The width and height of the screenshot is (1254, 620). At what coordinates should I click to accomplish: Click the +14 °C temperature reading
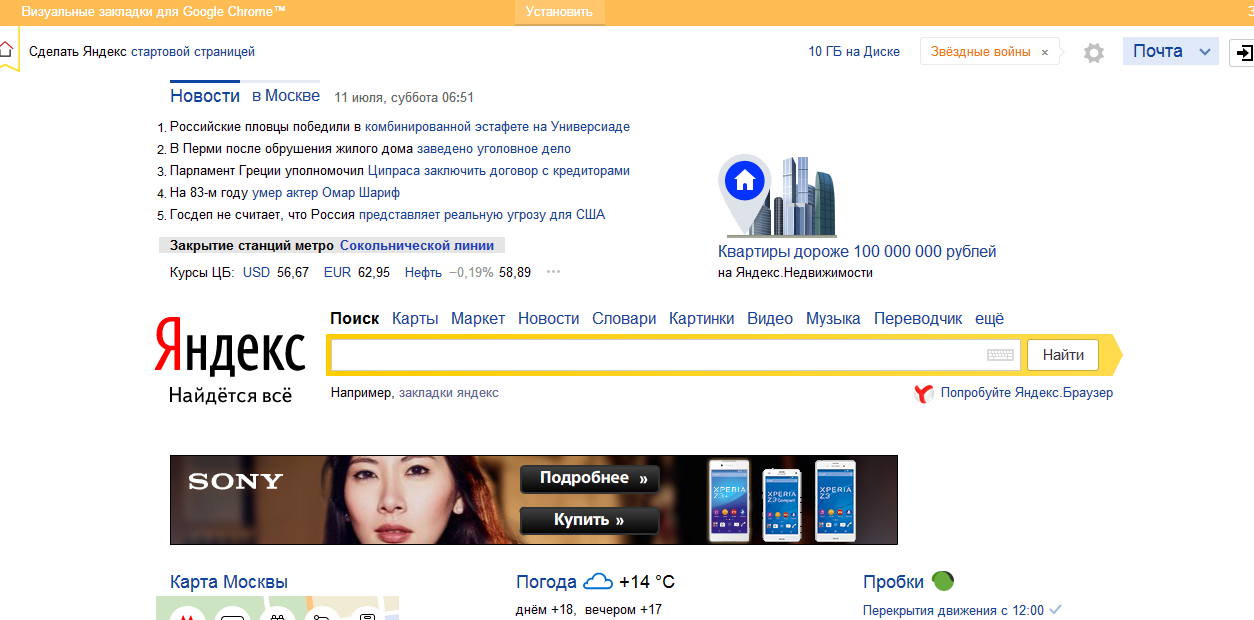click(647, 582)
